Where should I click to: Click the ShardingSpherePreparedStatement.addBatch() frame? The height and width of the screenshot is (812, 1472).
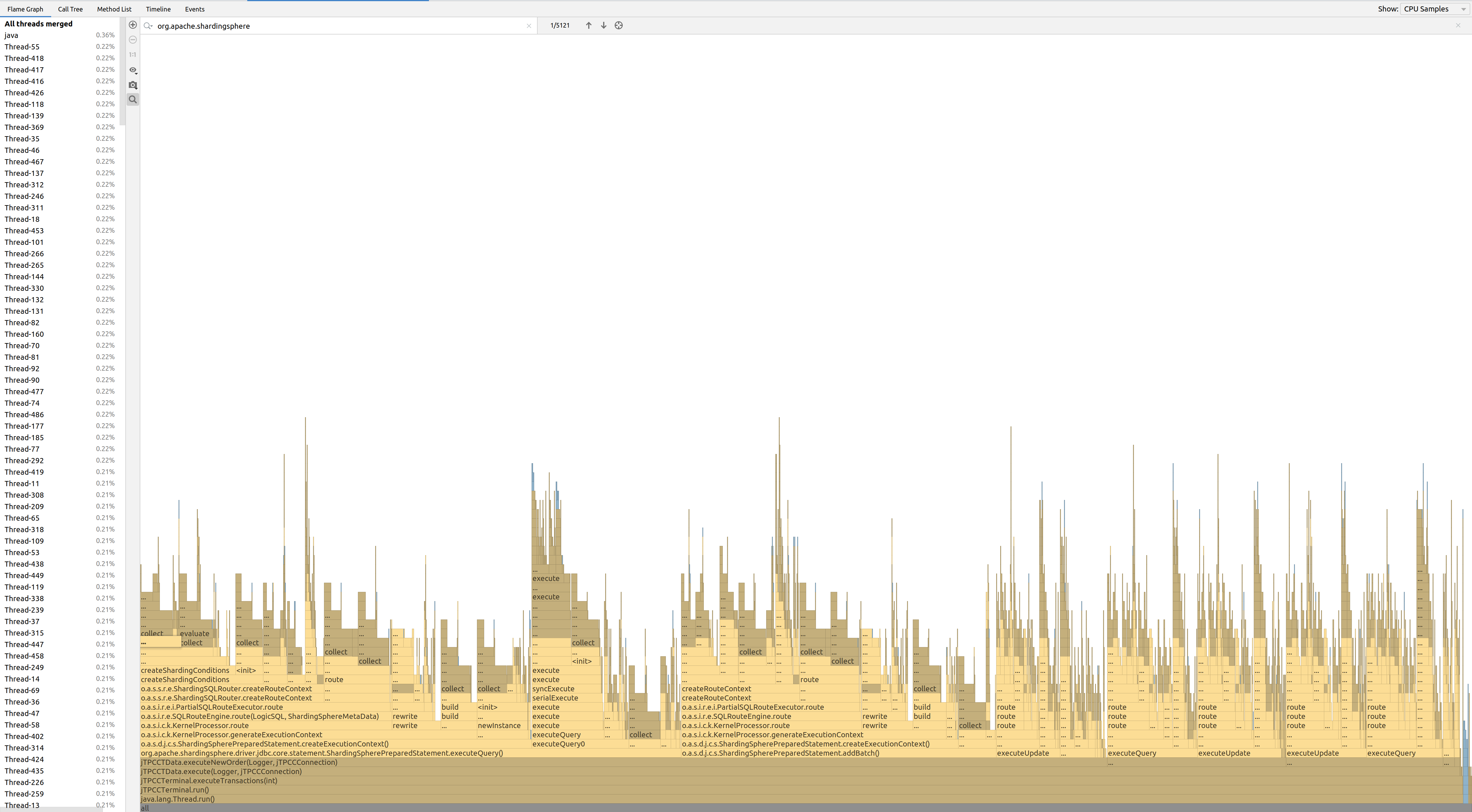[781, 753]
